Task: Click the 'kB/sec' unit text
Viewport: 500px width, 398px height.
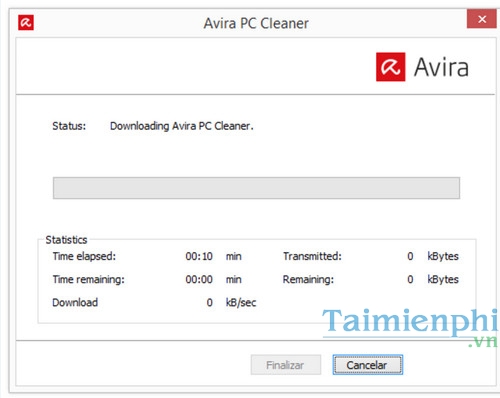Action: click(x=241, y=302)
